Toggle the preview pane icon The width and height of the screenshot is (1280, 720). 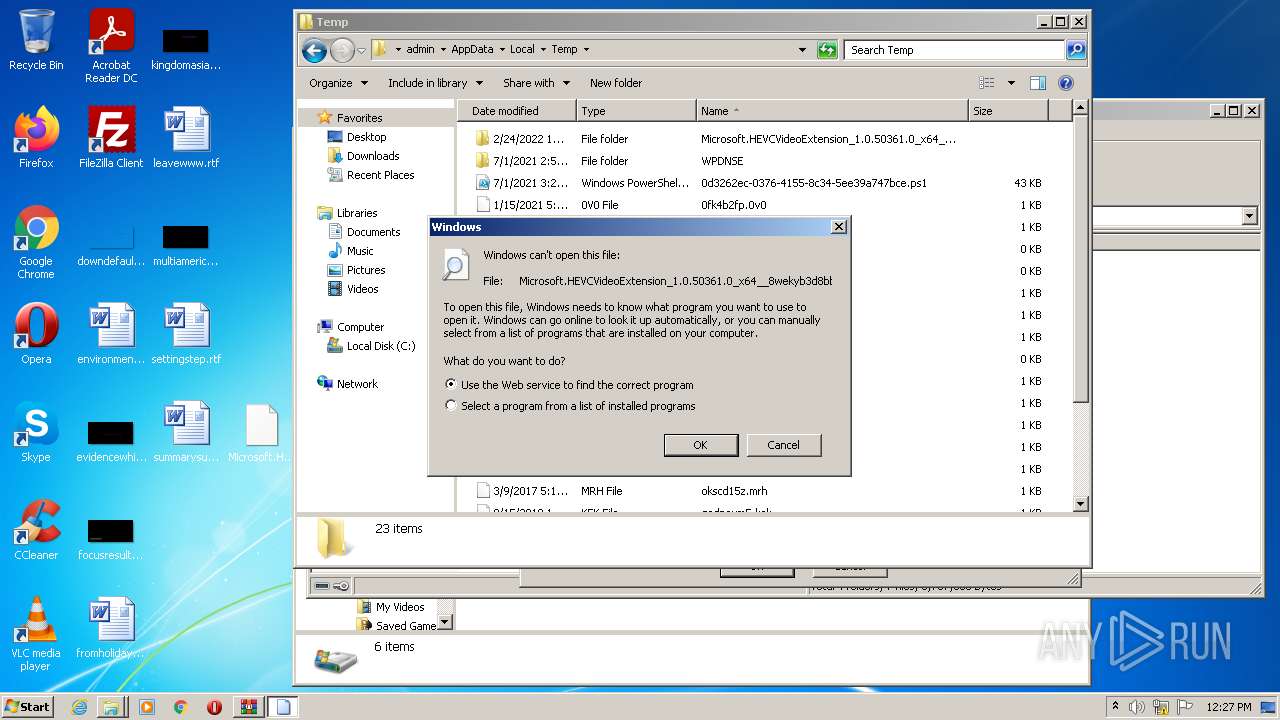[x=1038, y=83]
